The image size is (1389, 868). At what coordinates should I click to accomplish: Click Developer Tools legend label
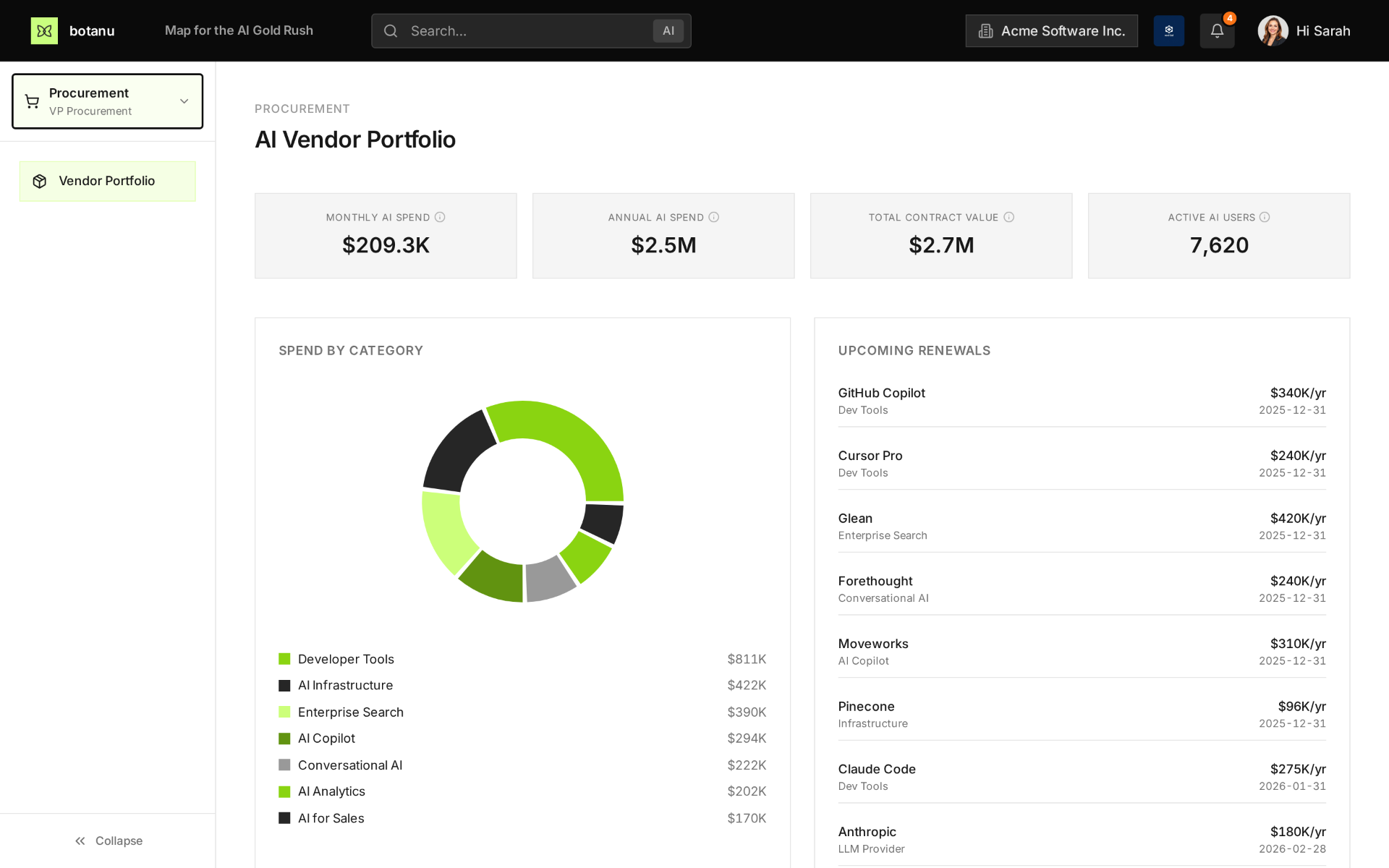pyautogui.click(x=346, y=659)
